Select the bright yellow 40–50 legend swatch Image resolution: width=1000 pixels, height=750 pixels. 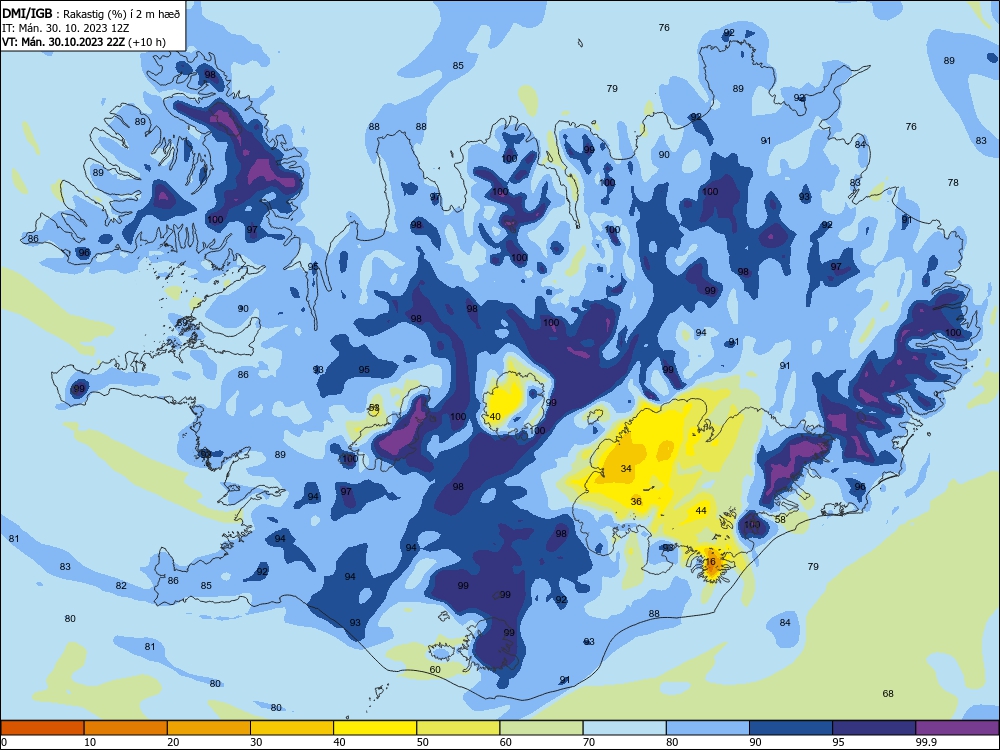375,728
